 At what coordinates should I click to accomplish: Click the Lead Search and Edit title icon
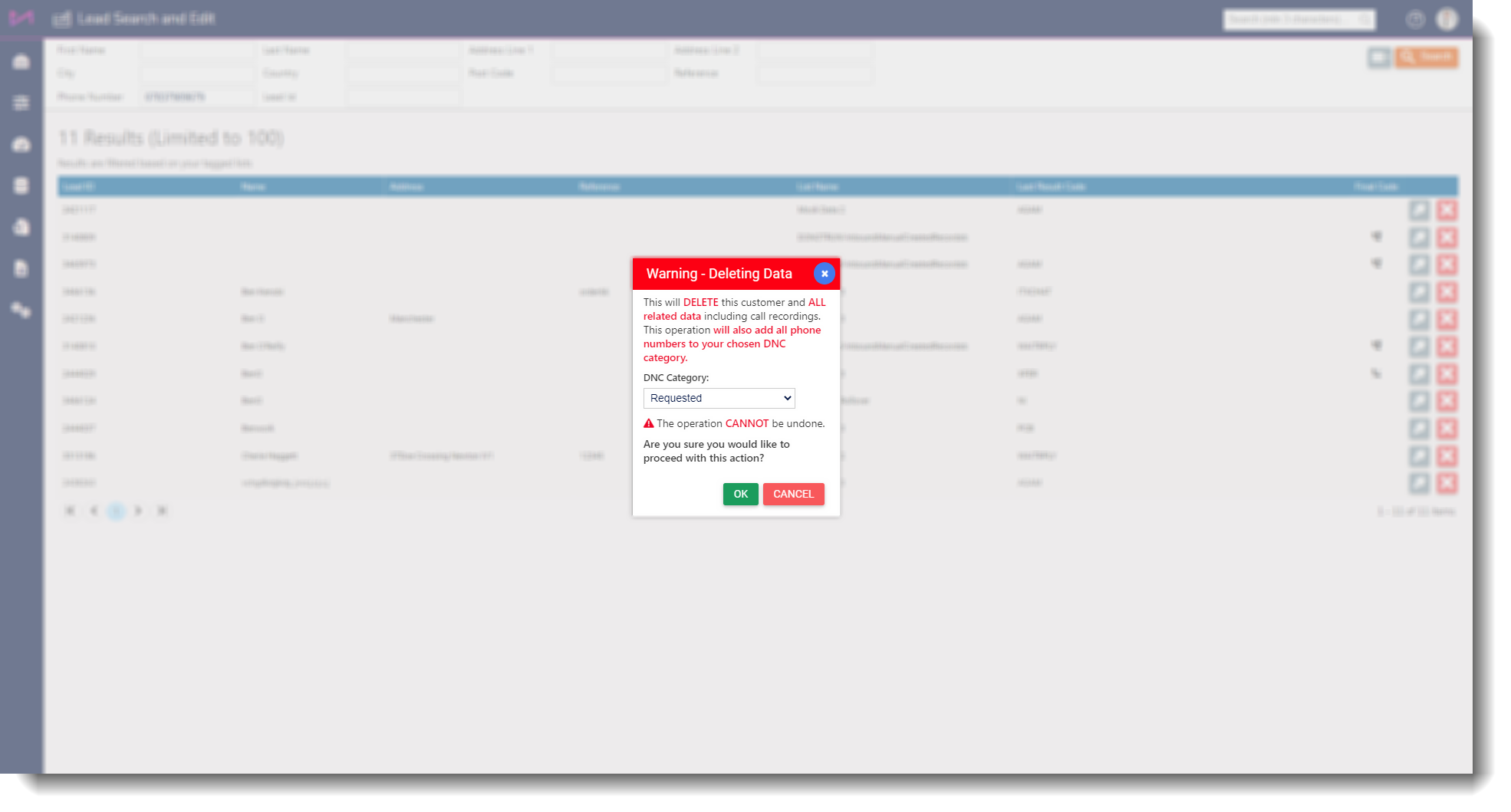[x=62, y=18]
